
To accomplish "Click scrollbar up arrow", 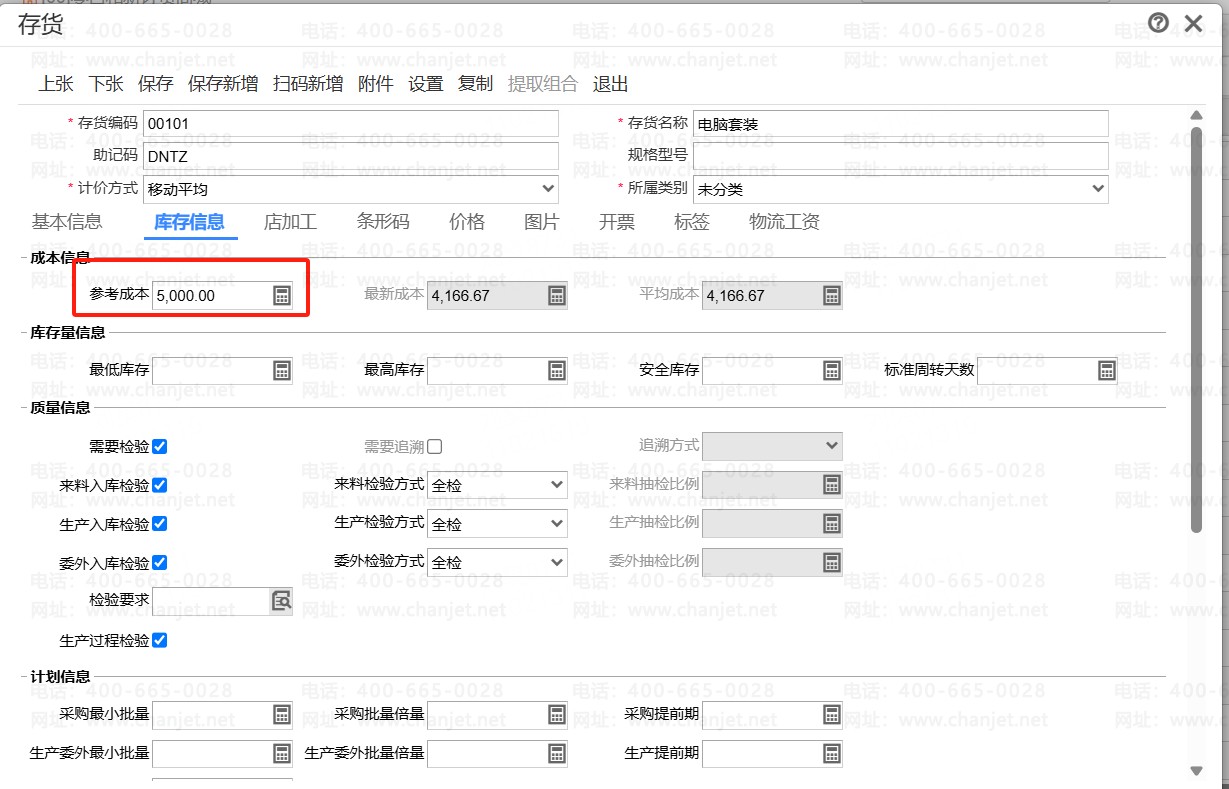I will pos(1197,115).
